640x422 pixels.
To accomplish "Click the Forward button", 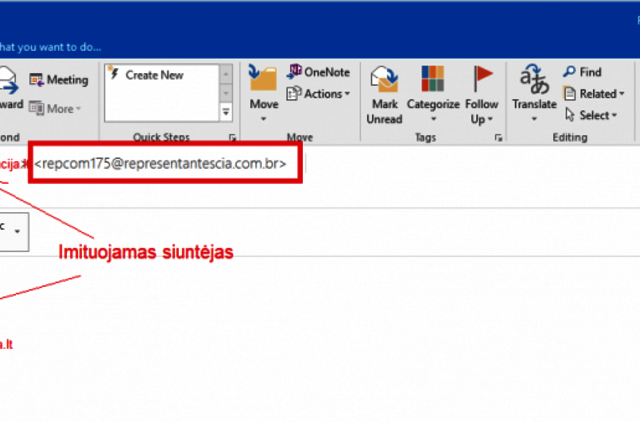I will point(11,88).
